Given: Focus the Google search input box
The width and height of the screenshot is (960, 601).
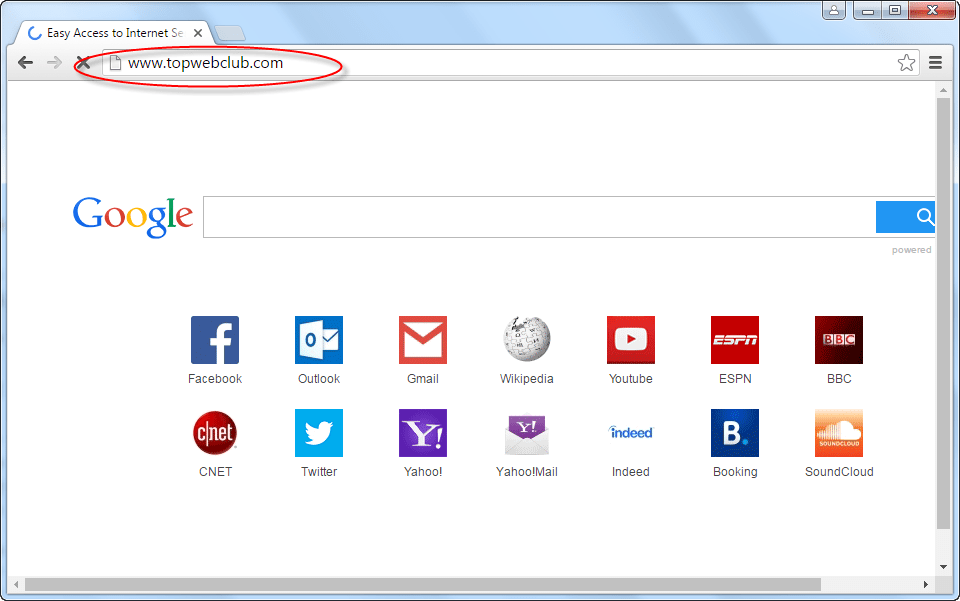Looking at the screenshot, I should (x=539, y=217).
